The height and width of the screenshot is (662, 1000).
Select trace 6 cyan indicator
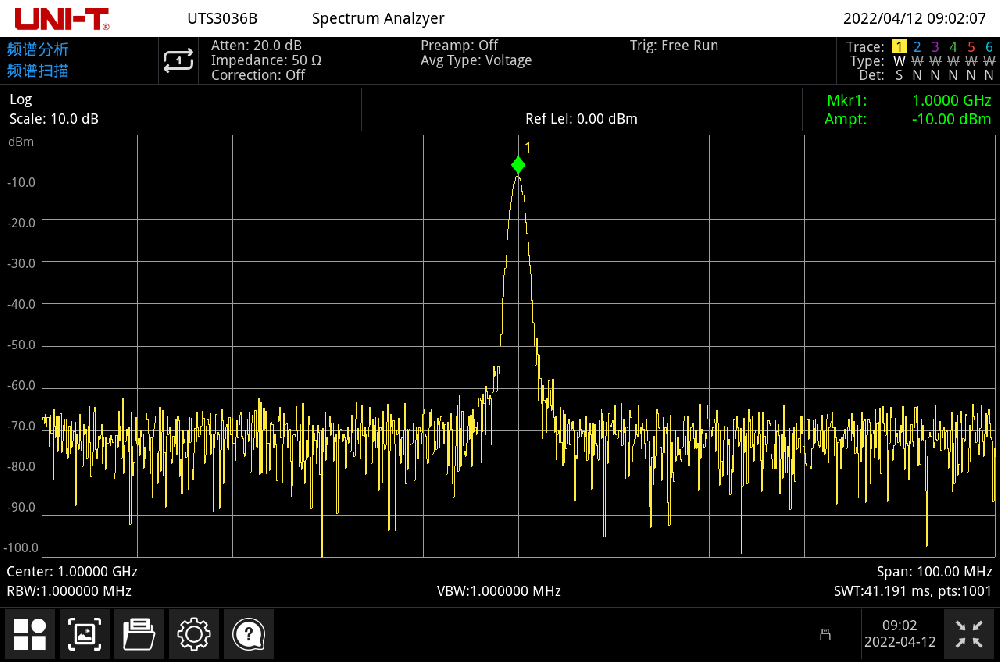[x=989, y=47]
